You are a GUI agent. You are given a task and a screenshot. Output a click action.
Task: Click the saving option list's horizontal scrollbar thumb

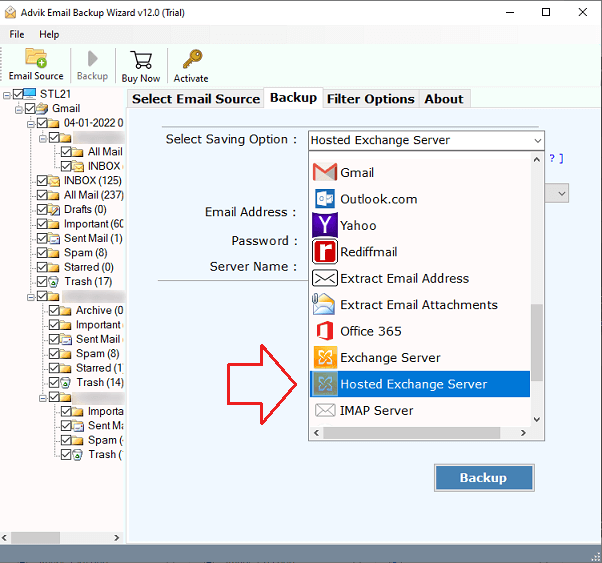coord(412,433)
